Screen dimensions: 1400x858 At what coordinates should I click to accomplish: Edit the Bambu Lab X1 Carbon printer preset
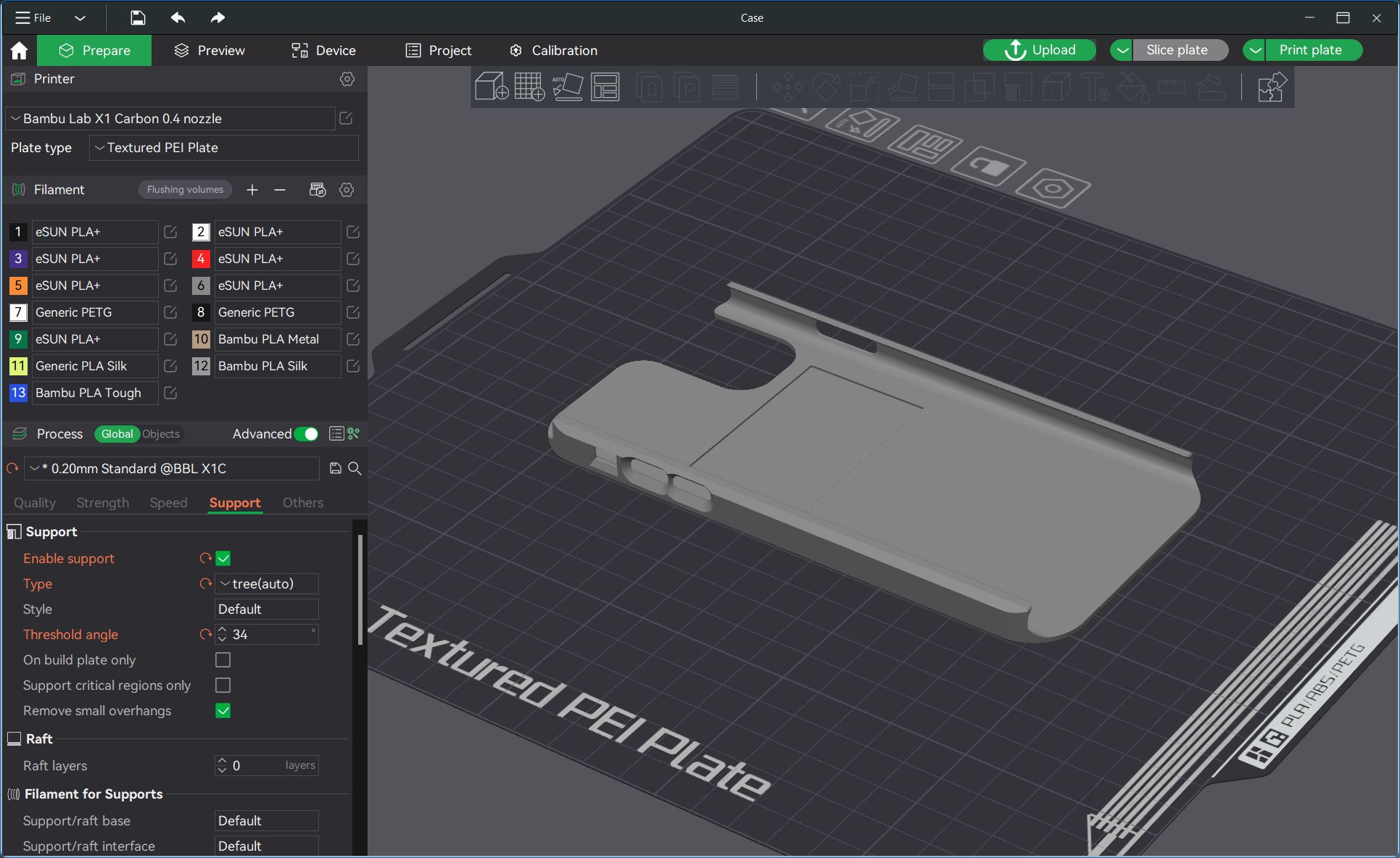pos(346,118)
